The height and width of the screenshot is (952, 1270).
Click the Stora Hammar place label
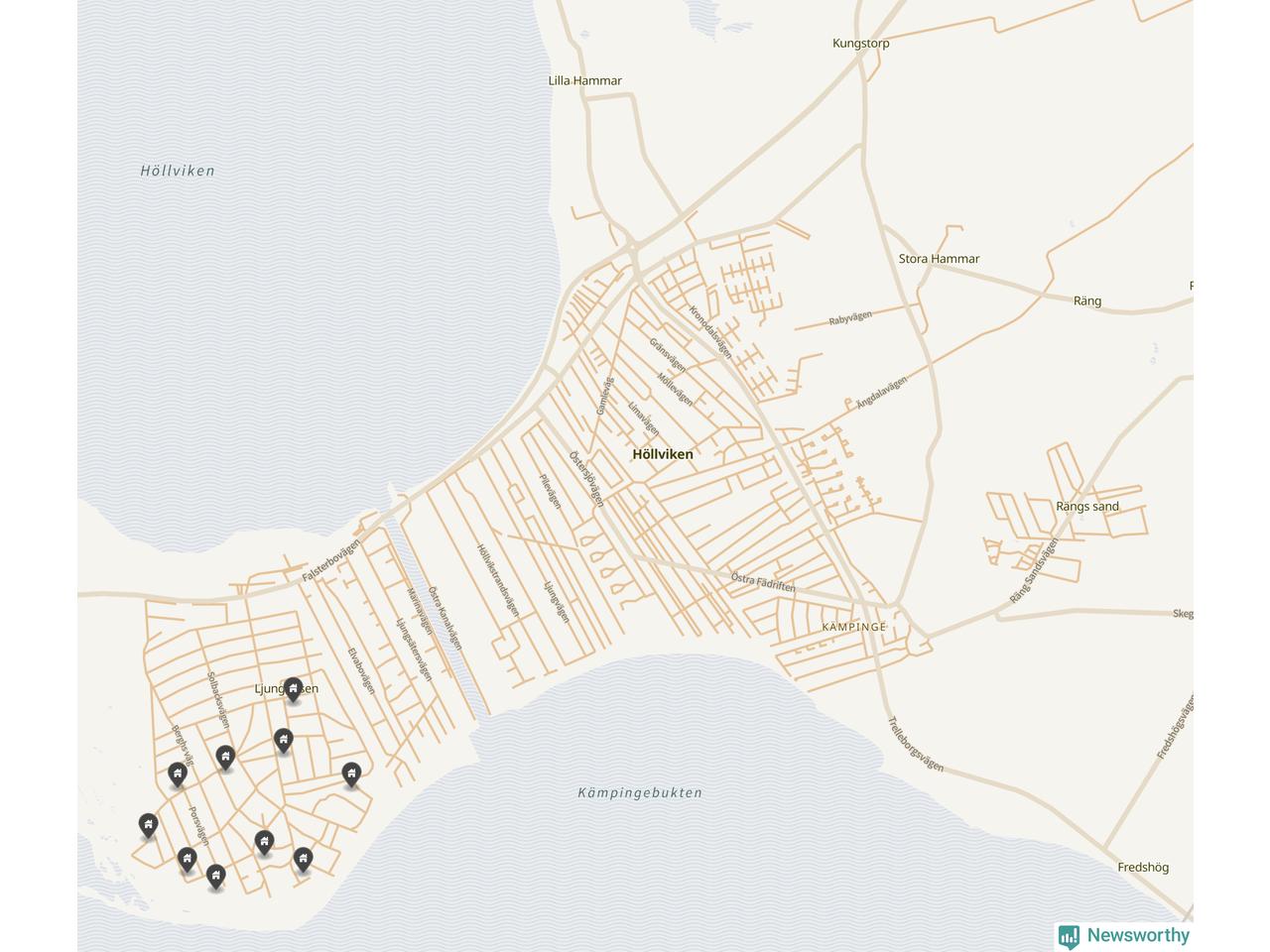(939, 259)
